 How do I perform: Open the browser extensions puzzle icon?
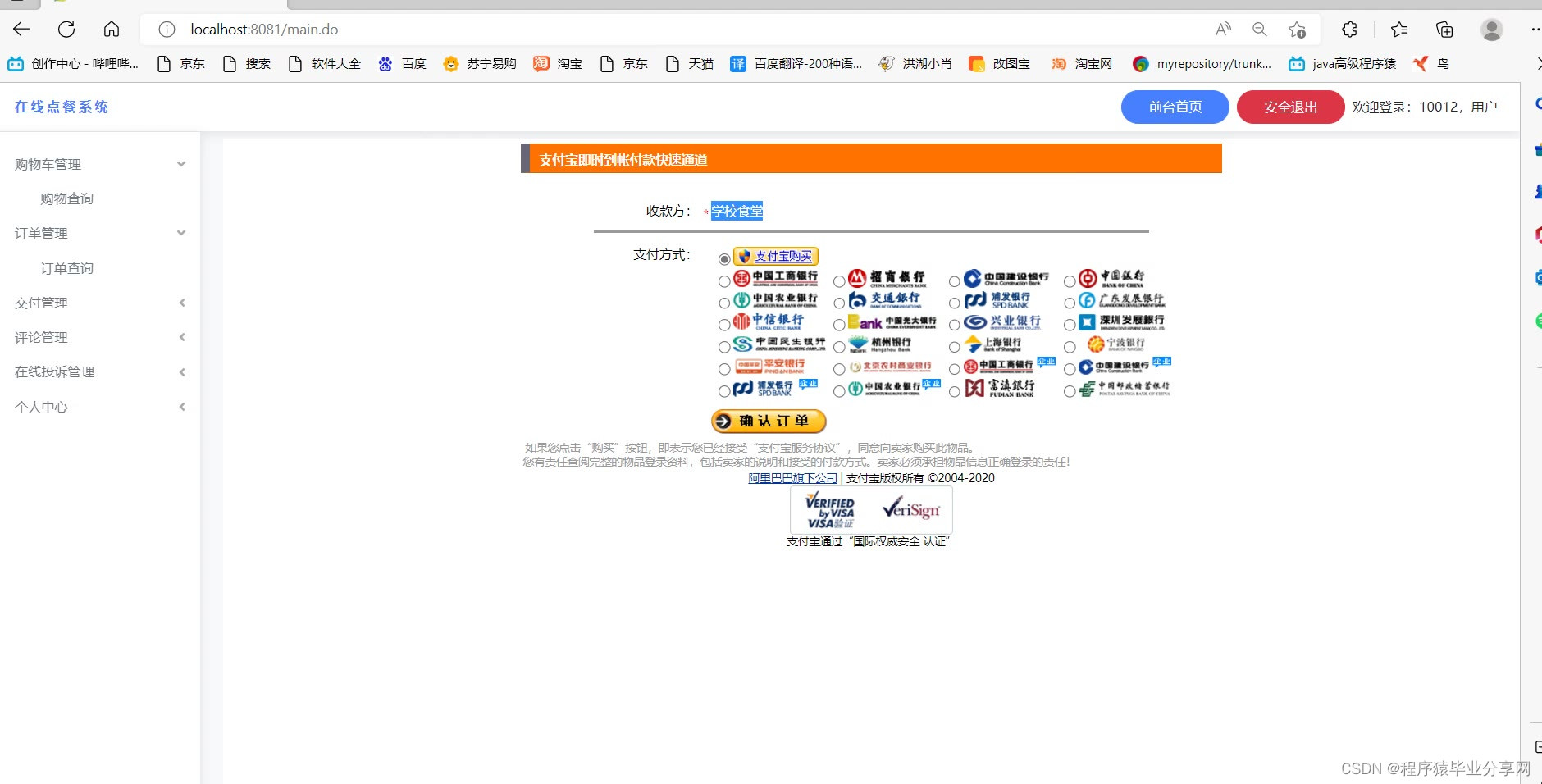(1349, 30)
